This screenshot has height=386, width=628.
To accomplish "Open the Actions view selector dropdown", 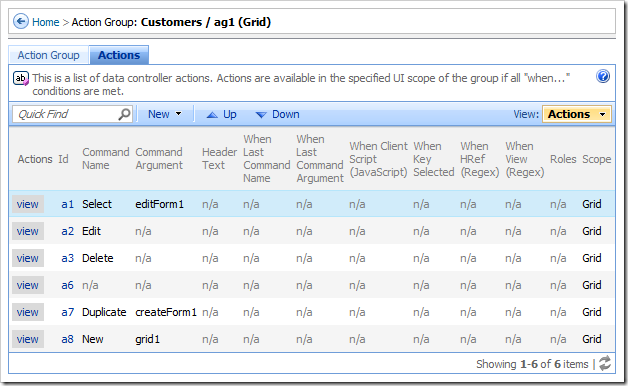I will [577, 114].
